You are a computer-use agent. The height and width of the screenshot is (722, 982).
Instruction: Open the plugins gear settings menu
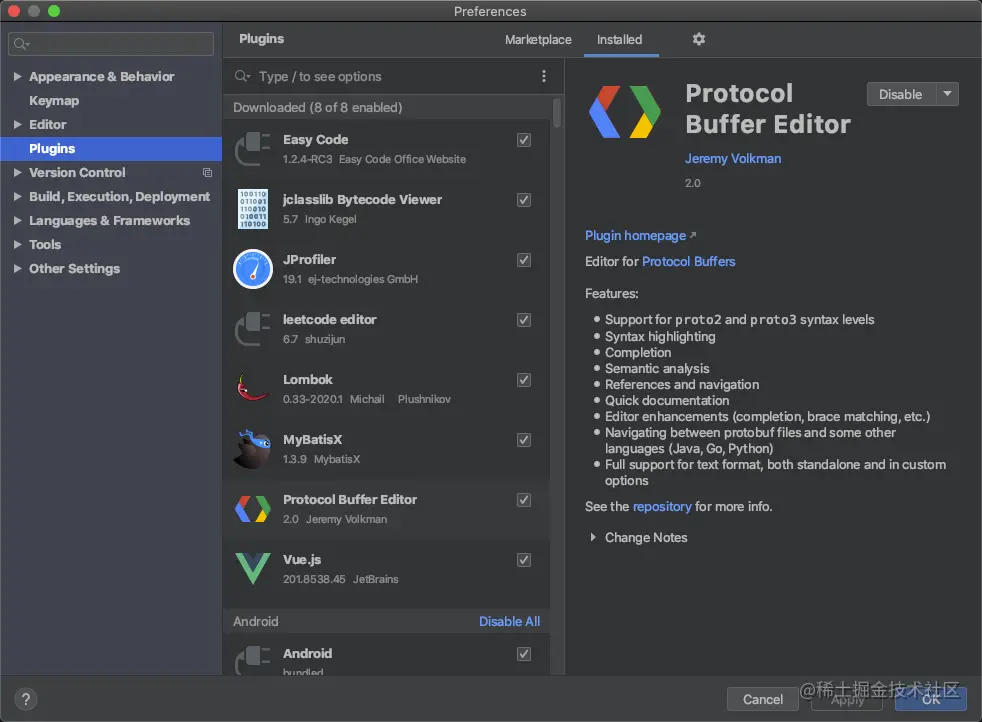click(699, 39)
